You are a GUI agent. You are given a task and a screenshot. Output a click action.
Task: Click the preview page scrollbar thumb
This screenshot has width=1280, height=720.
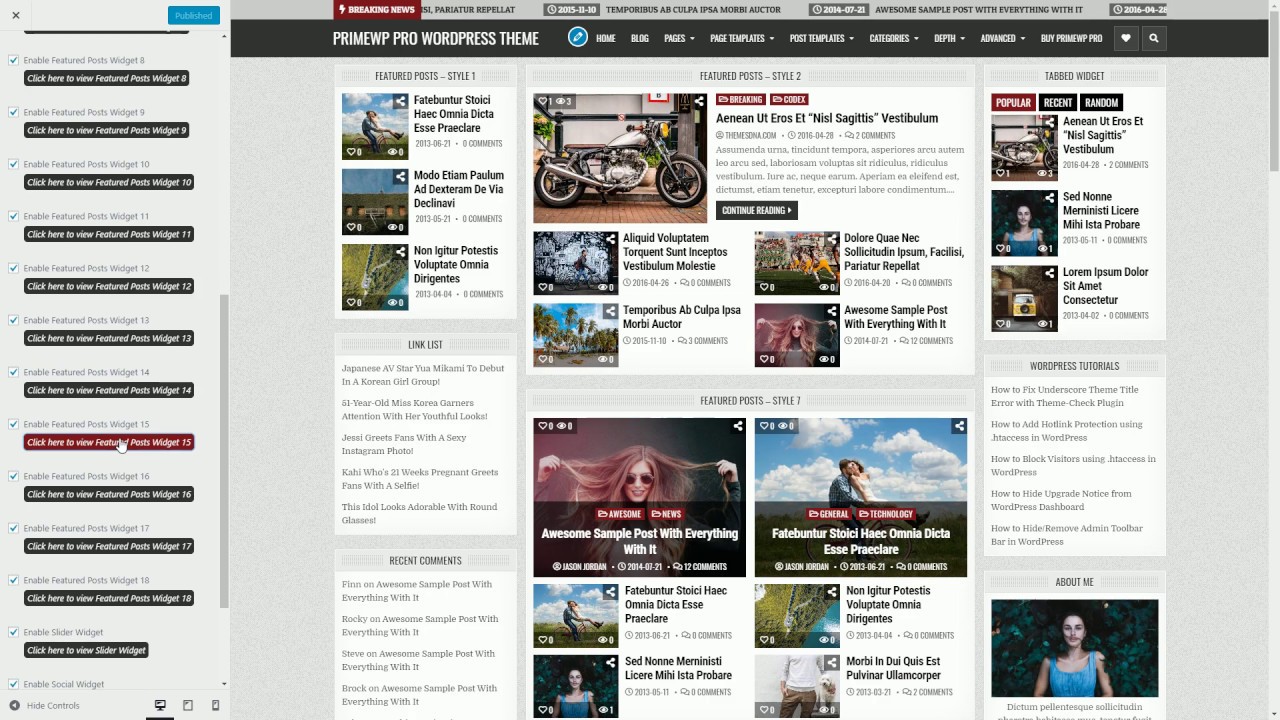(x=1274, y=92)
